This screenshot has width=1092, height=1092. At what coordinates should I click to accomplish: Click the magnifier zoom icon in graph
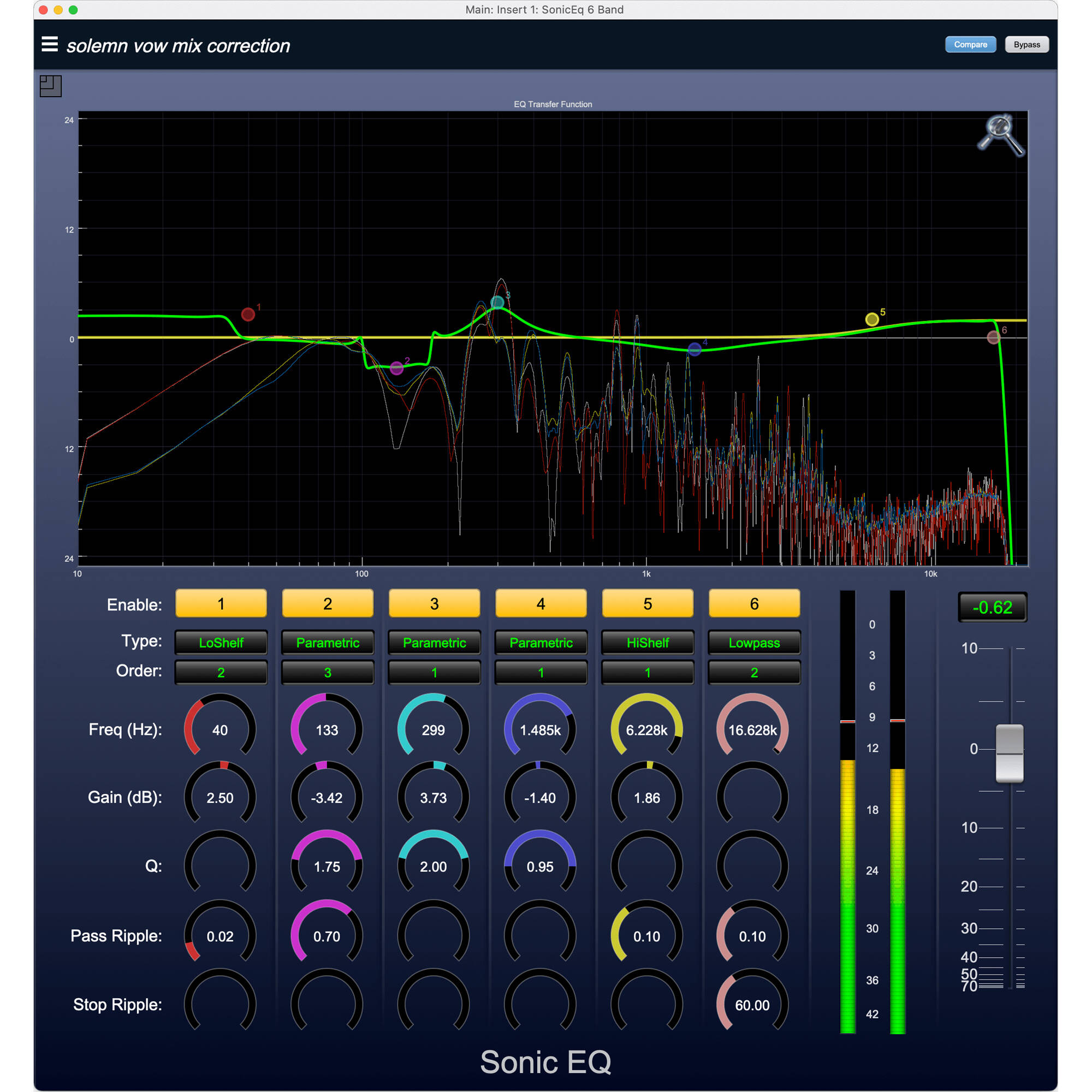pyautogui.click(x=1001, y=135)
